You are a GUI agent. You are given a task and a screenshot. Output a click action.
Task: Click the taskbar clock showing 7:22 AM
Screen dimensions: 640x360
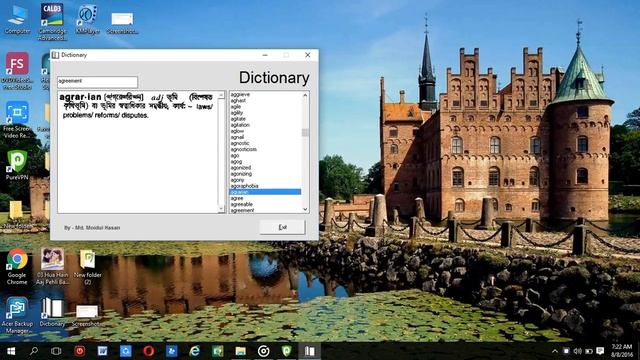(622, 351)
